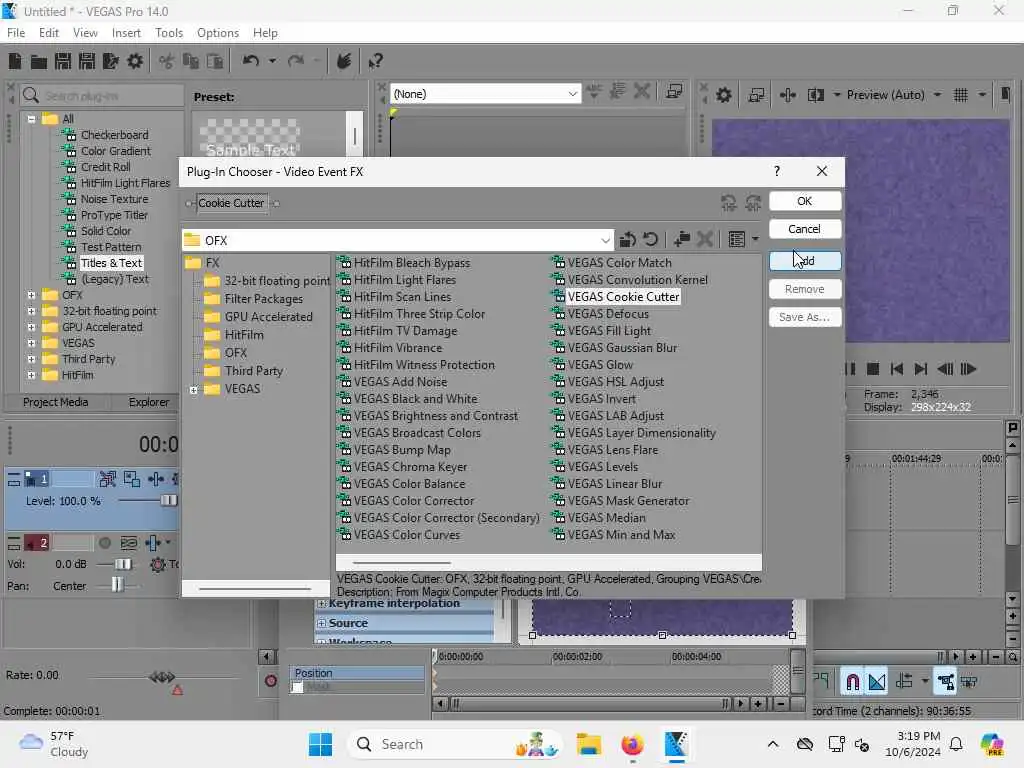Viewport: 1024px width, 768px height.
Task: Switch to the Explorer tab
Action: point(149,402)
